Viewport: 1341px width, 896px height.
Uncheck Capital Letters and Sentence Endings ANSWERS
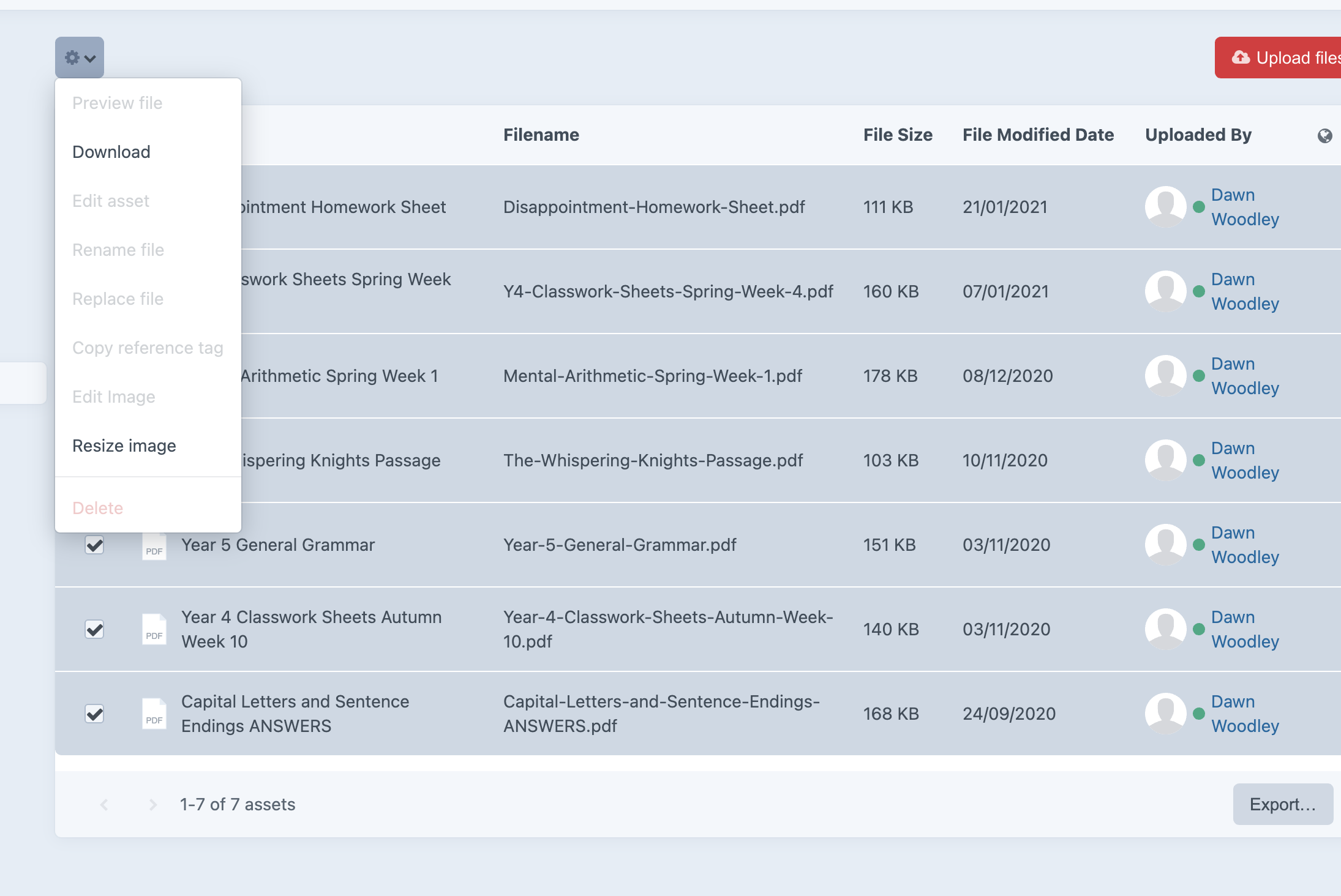tap(94, 714)
